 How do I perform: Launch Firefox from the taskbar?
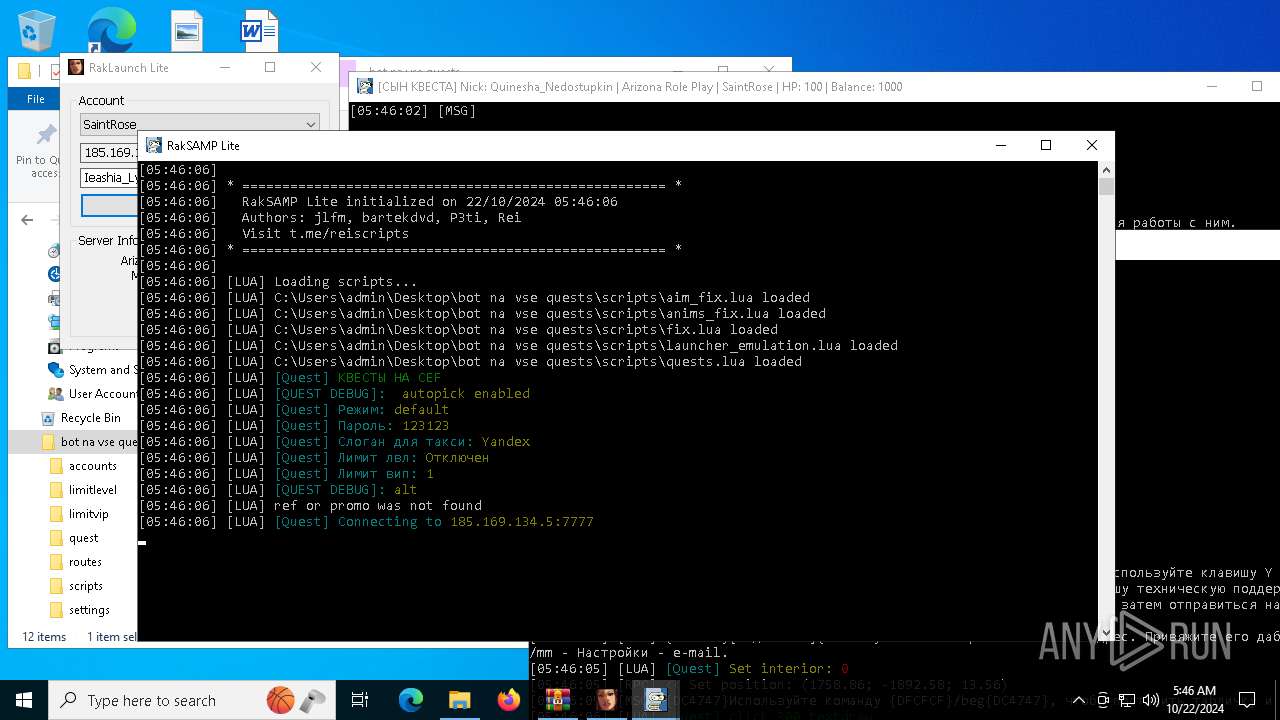[508, 700]
